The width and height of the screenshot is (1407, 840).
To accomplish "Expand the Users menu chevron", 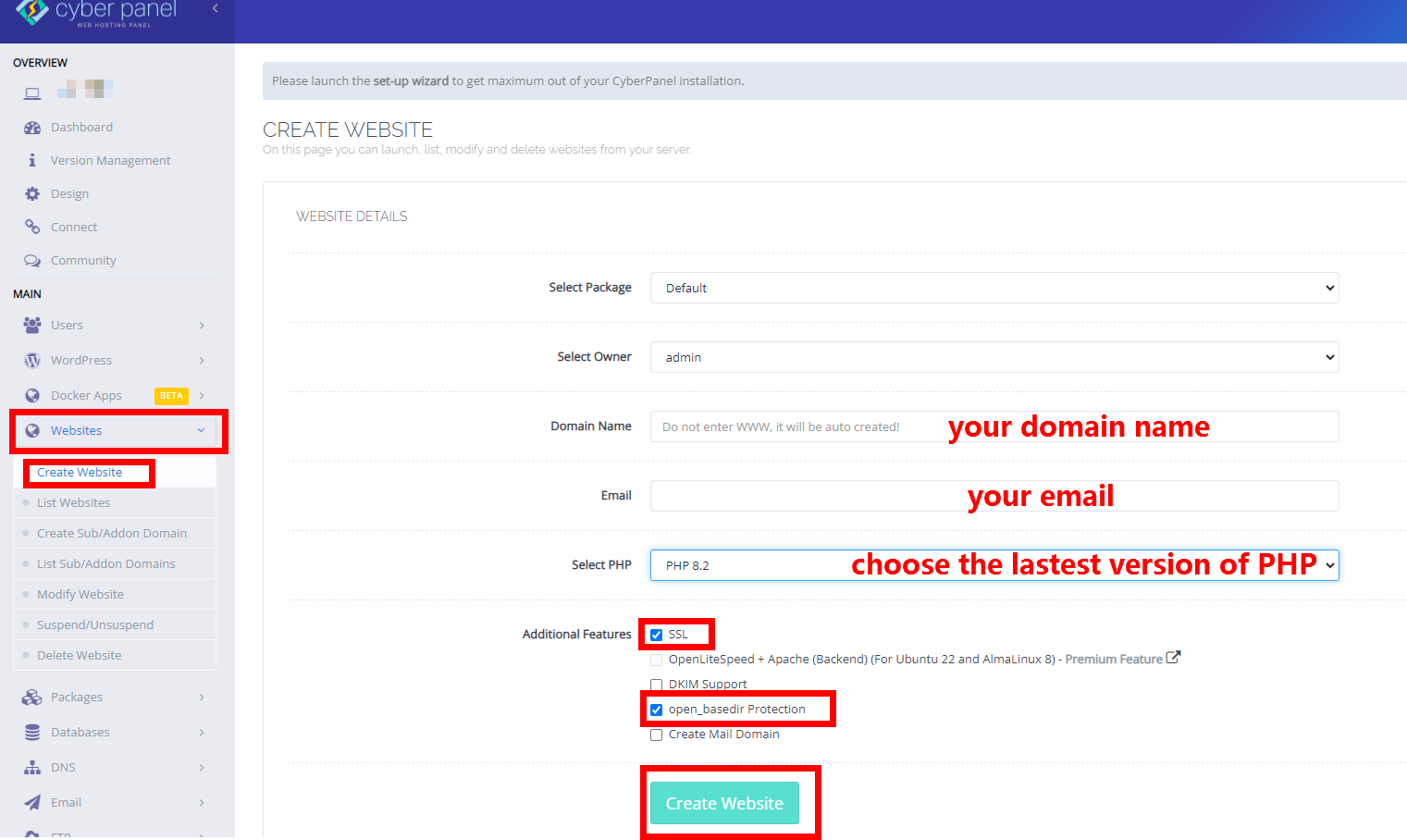I will (x=202, y=326).
